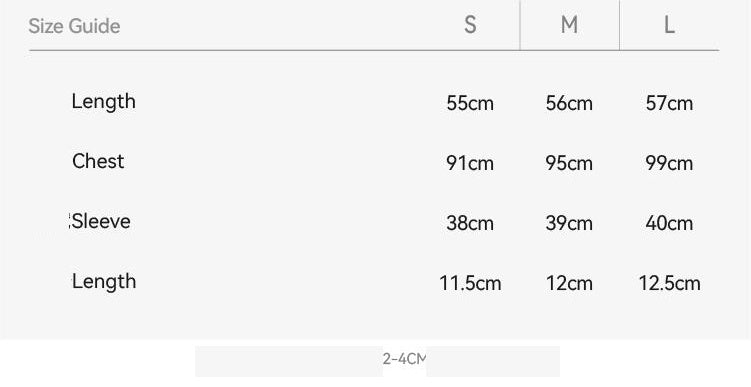Click the Size Guide heading
This screenshot has height=387, width=751.
click(74, 26)
